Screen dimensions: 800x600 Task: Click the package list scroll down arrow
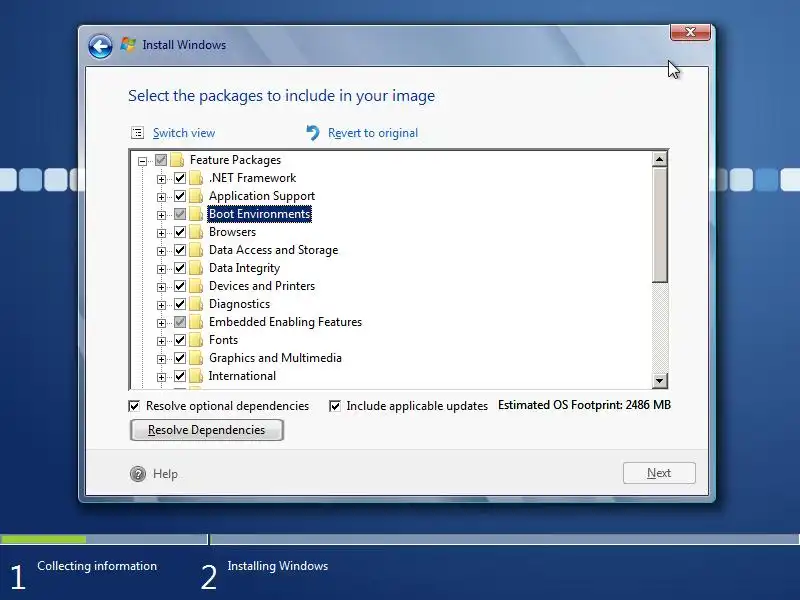tap(659, 381)
